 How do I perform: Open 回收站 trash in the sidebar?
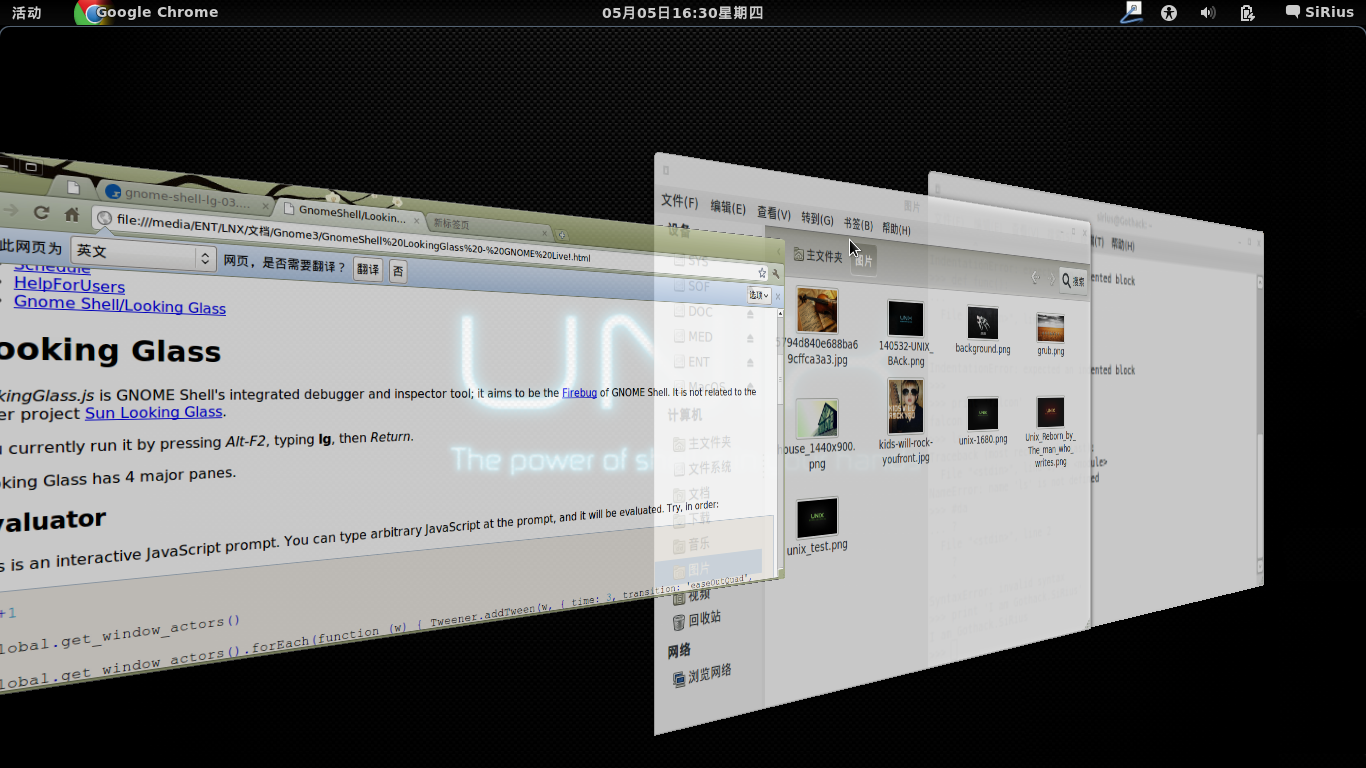click(697, 619)
